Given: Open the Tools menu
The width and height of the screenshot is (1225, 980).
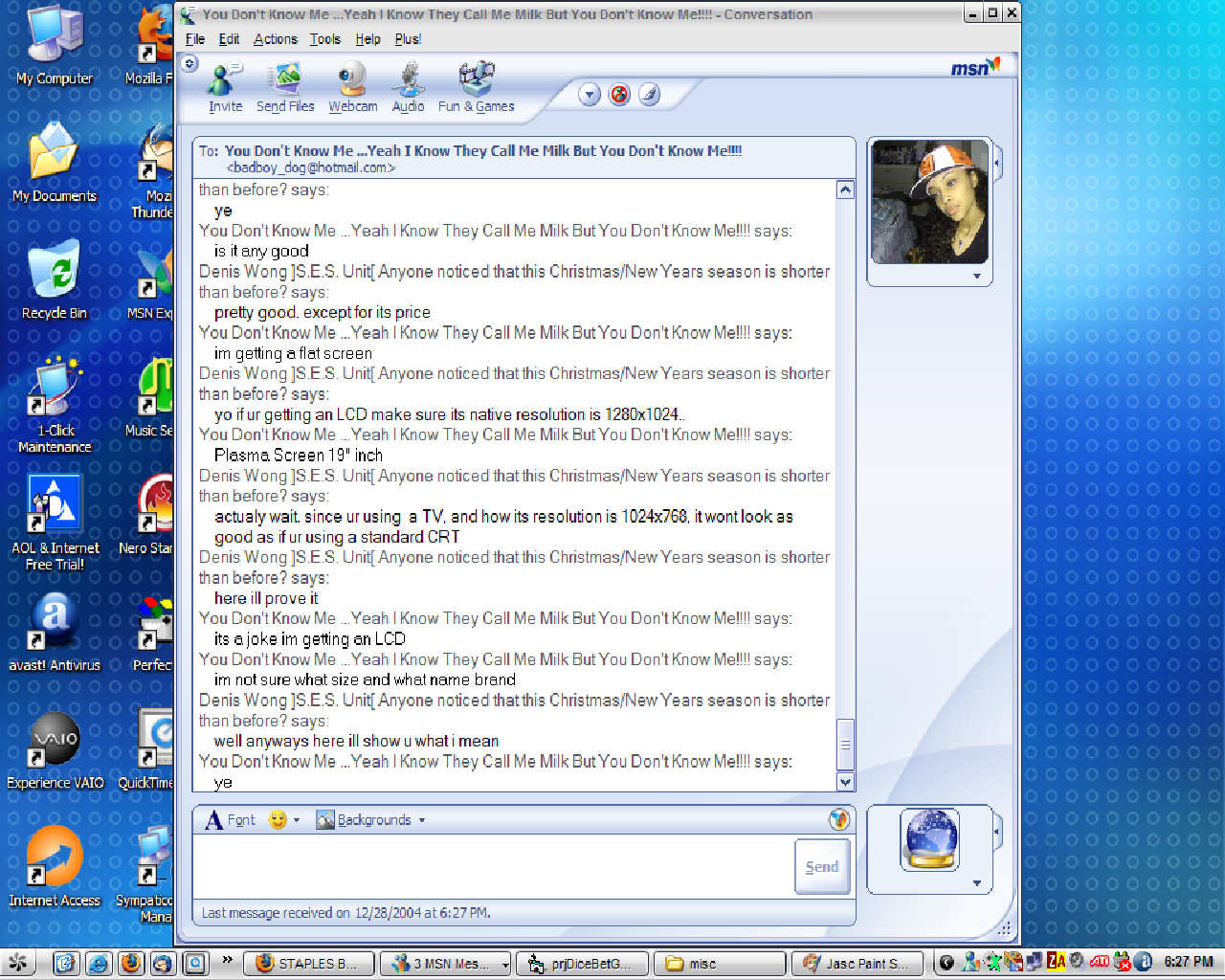Looking at the screenshot, I should (x=325, y=39).
